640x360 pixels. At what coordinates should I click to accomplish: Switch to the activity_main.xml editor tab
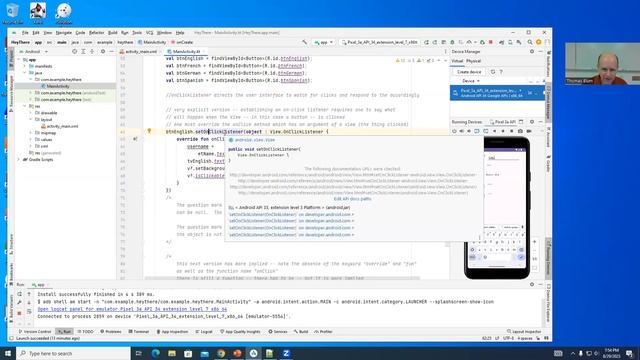[140, 52]
